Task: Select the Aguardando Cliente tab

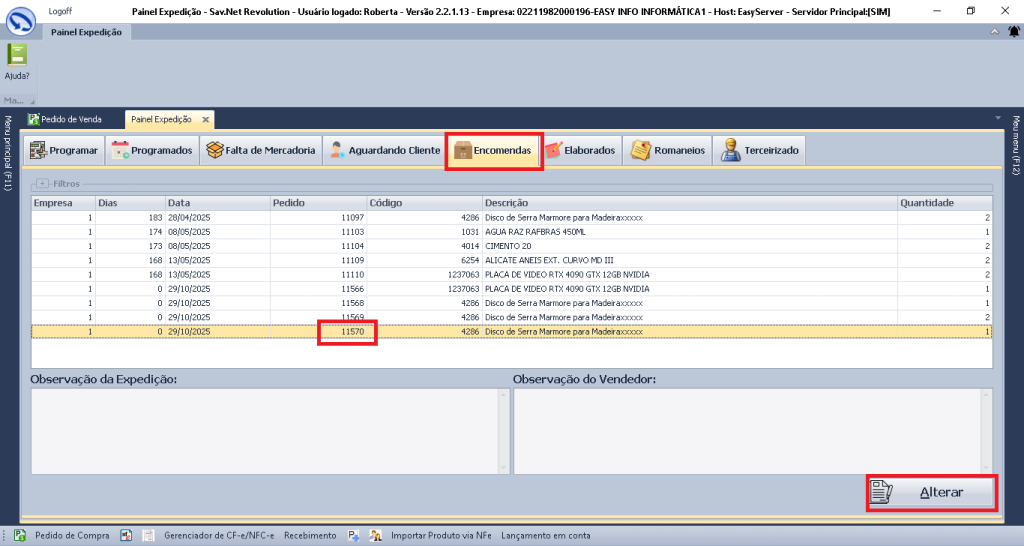Action: [384, 151]
